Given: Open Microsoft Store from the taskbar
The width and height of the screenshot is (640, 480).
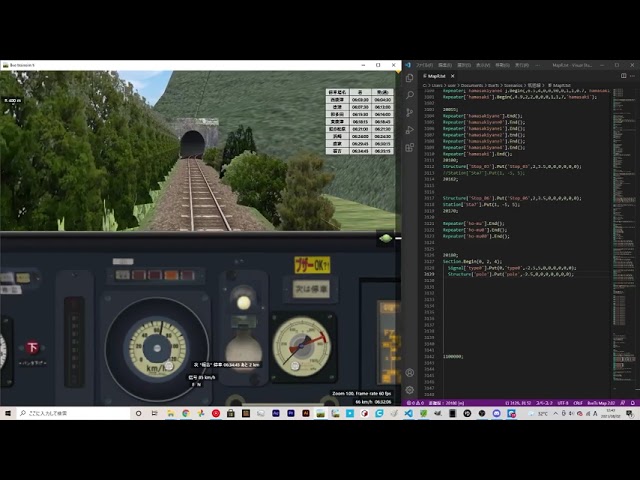Looking at the screenshot, I should [231, 413].
